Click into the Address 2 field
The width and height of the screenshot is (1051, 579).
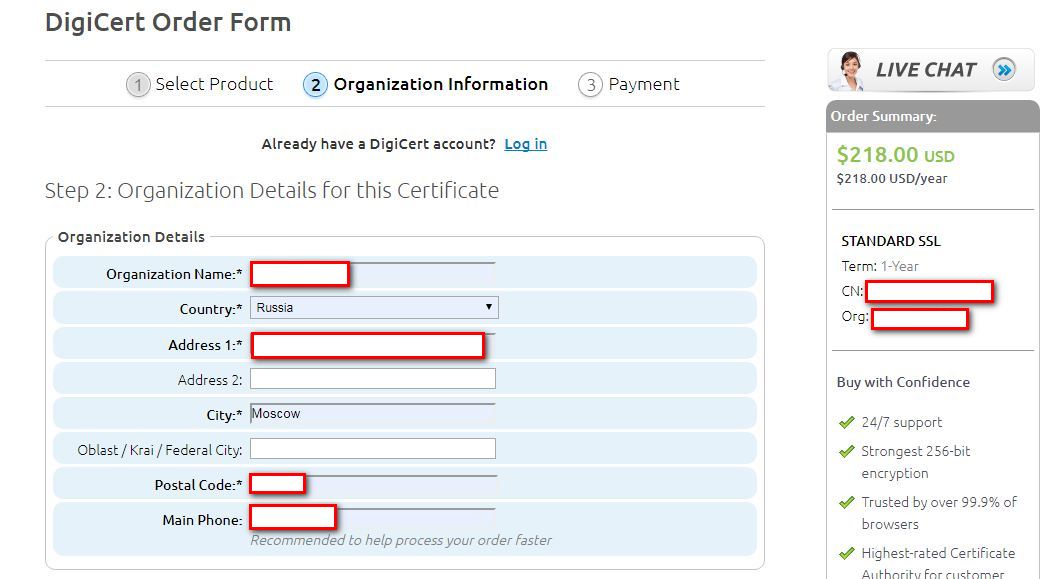pyautogui.click(x=372, y=379)
